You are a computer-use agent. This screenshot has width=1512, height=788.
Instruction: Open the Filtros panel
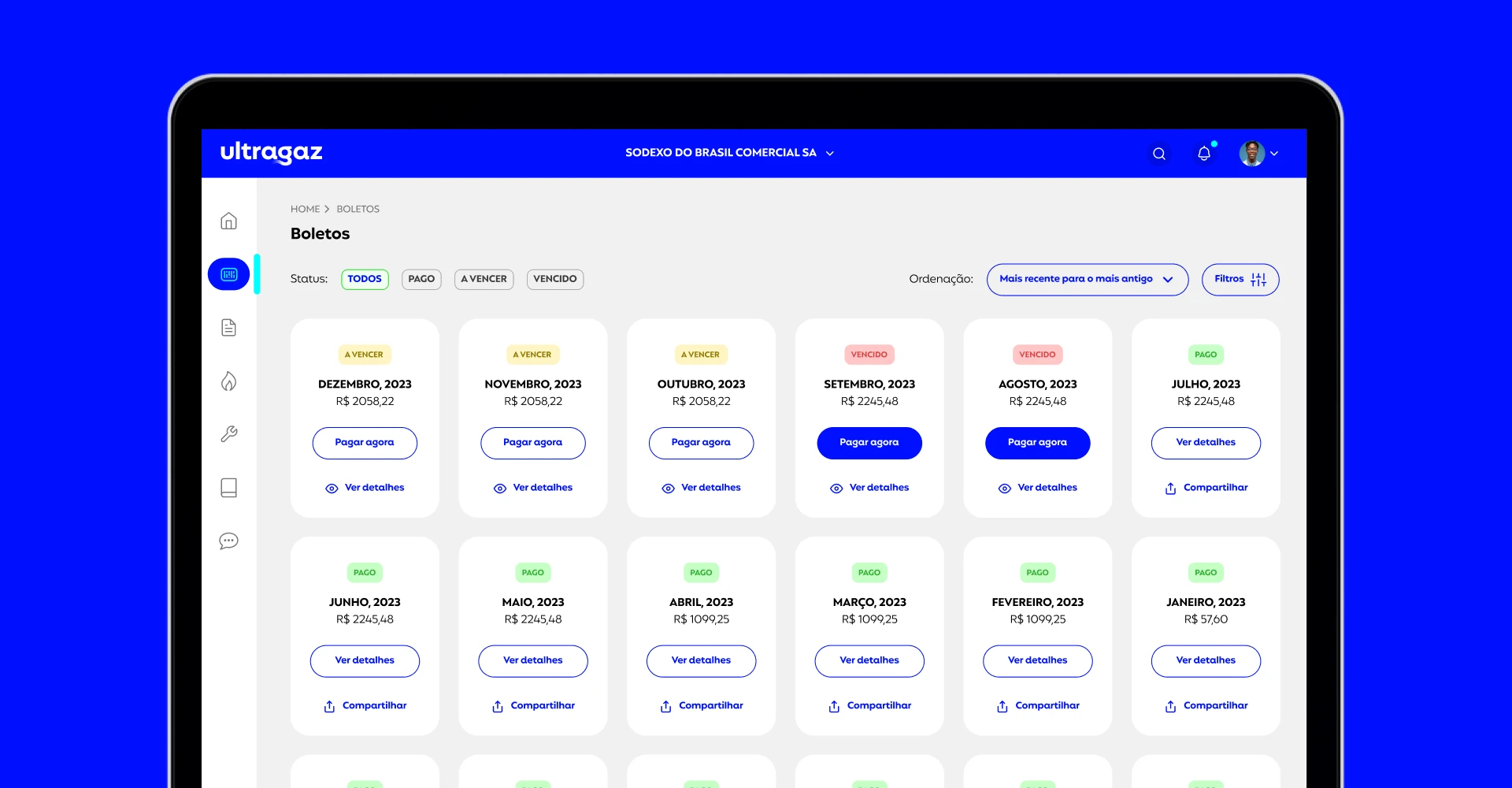click(x=1240, y=280)
